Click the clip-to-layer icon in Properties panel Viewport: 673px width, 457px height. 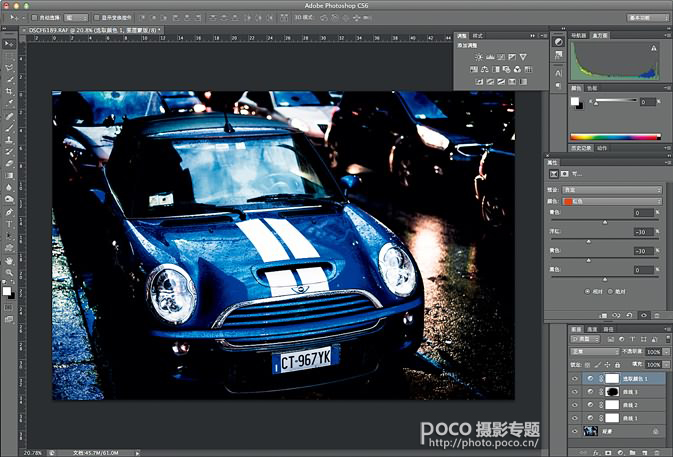tap(603, 315)
